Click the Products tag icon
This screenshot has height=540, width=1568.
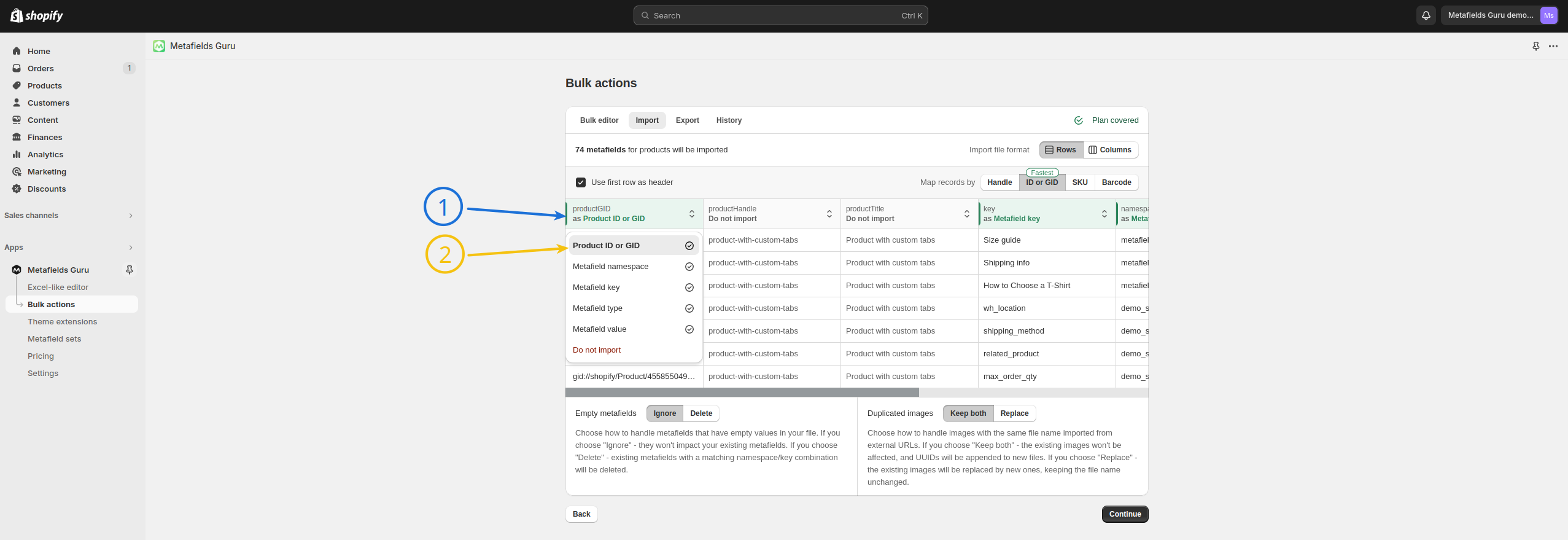point(17,85)
